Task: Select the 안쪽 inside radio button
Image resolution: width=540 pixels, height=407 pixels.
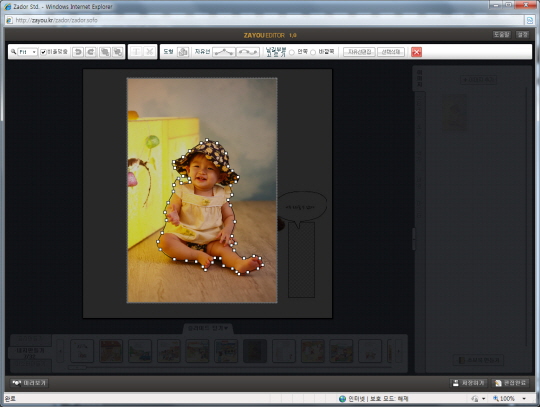Action: click(x=292, y=52)
